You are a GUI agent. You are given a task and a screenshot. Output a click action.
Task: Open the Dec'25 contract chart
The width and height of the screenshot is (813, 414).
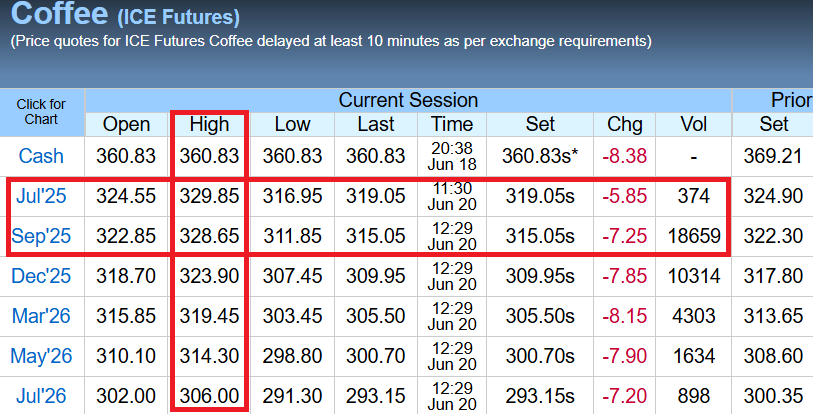(41, 276)
